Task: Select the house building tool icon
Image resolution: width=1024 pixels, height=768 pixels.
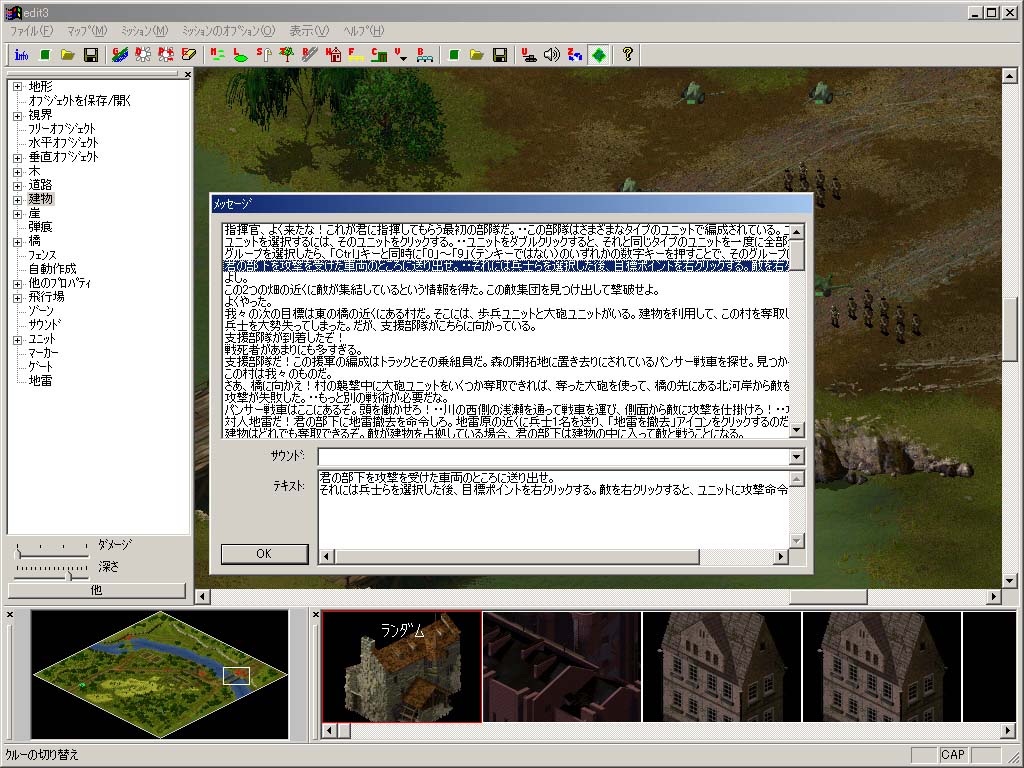Action: (333, 54)
